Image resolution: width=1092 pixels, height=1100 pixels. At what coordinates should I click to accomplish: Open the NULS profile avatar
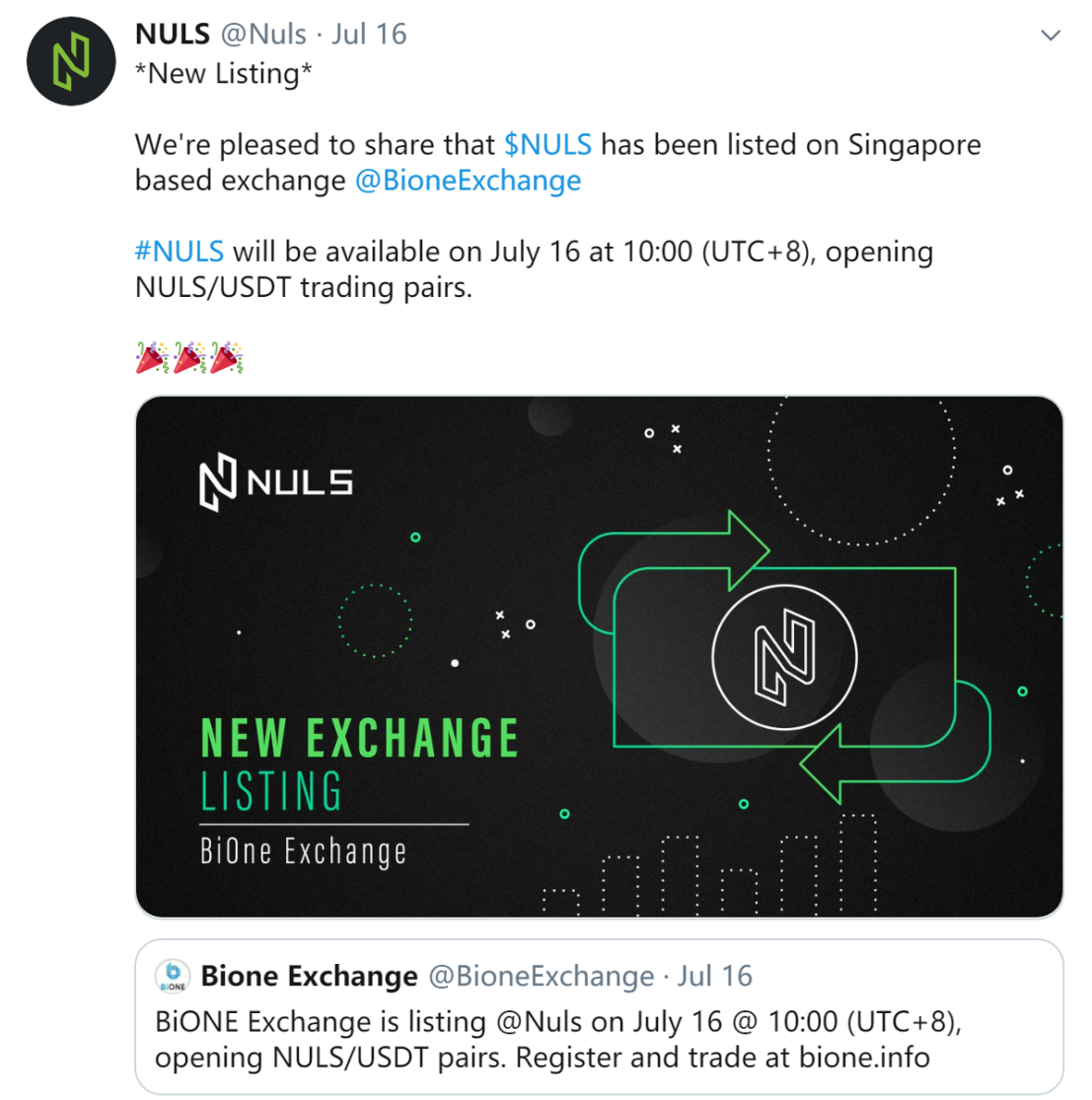(71, 62)
